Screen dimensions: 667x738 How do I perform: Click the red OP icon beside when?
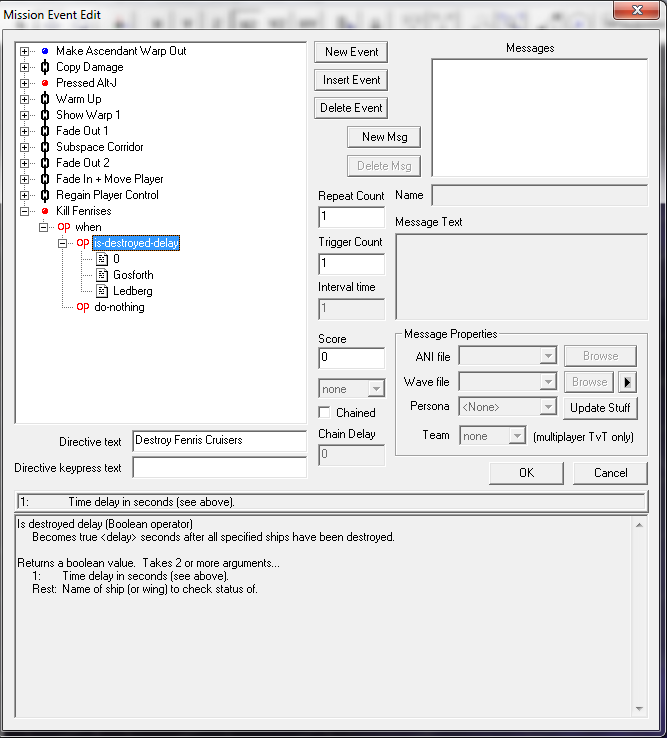click(x=64, y=227)
